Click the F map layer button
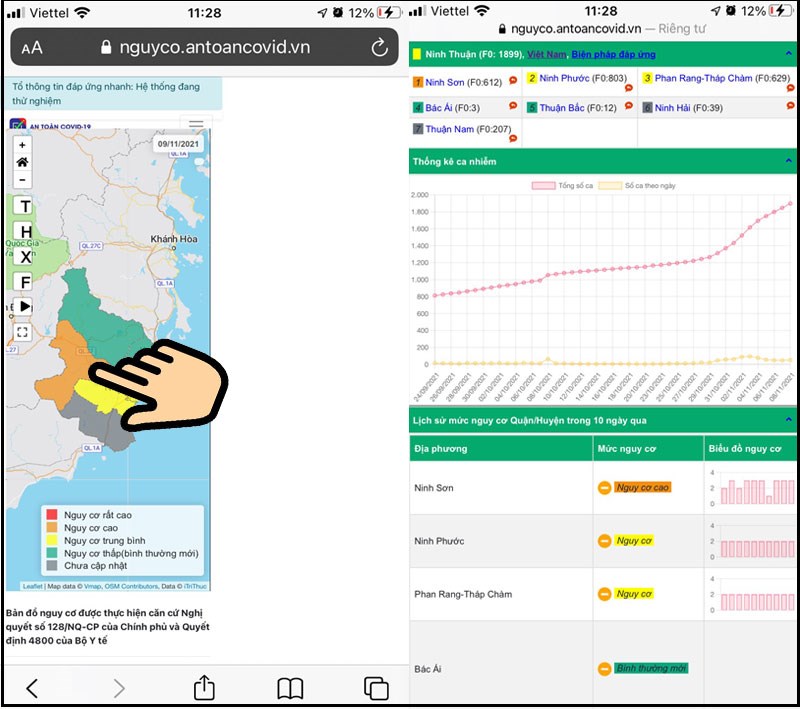This screenshot has height=709, width=800. pos(24,282)
